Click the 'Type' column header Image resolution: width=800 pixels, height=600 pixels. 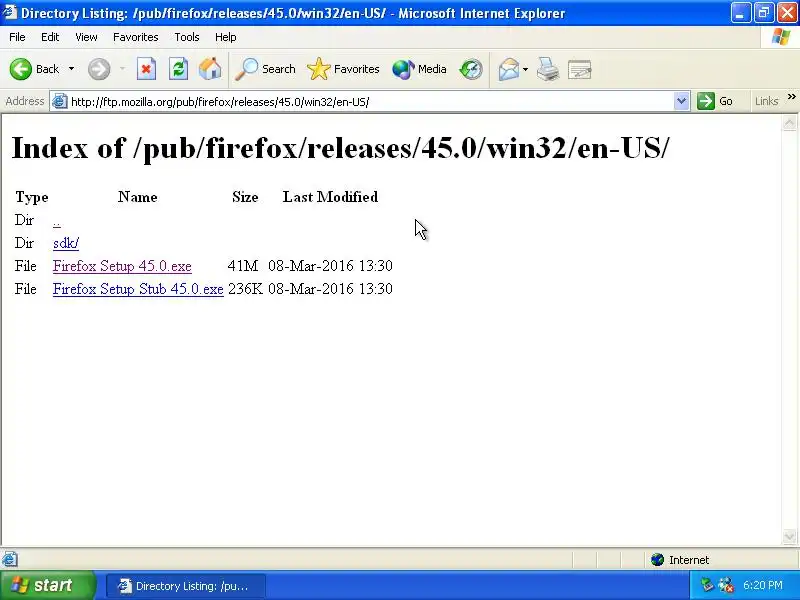click(32, 197)
